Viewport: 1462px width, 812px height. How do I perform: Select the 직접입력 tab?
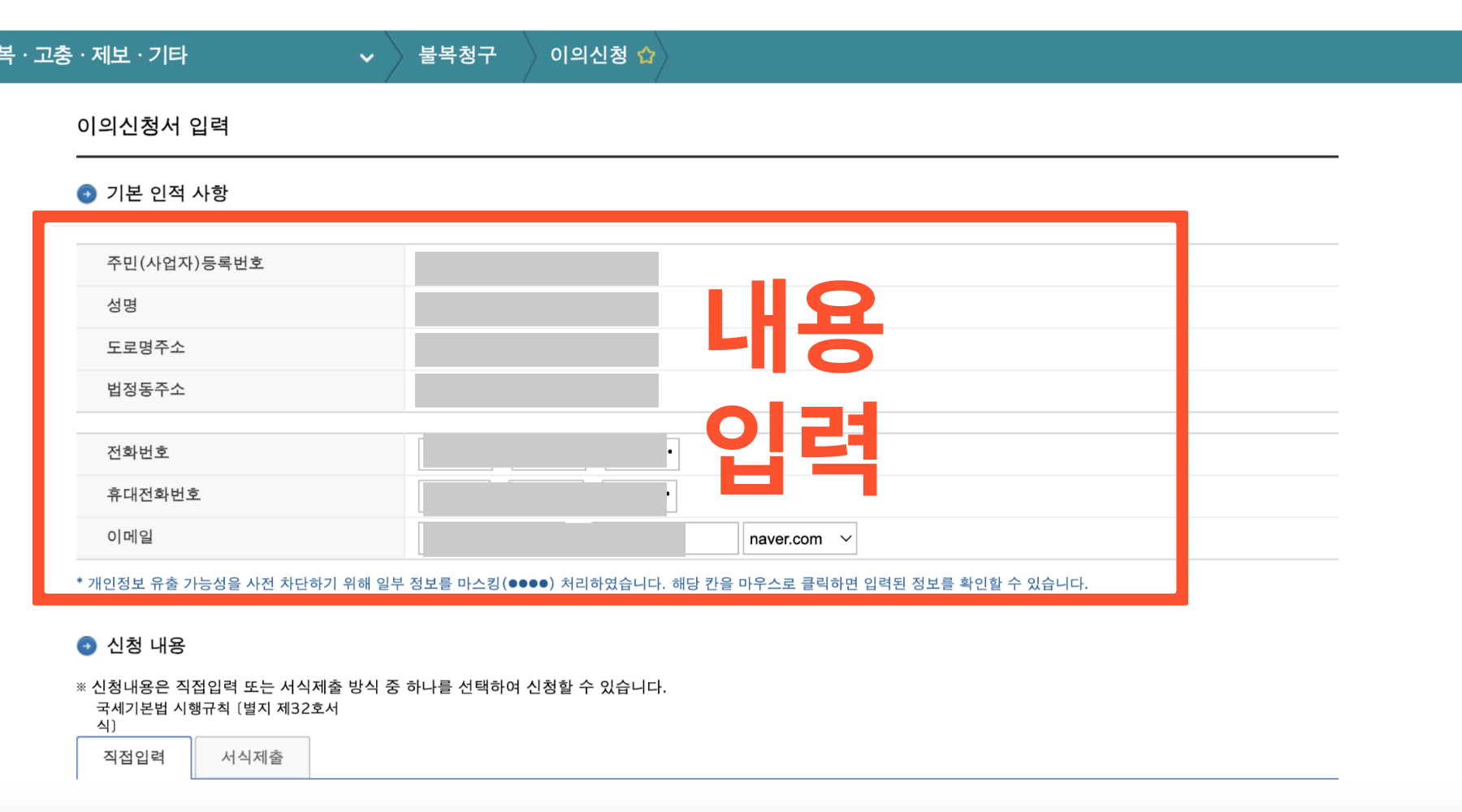click(x=133, y=757)
